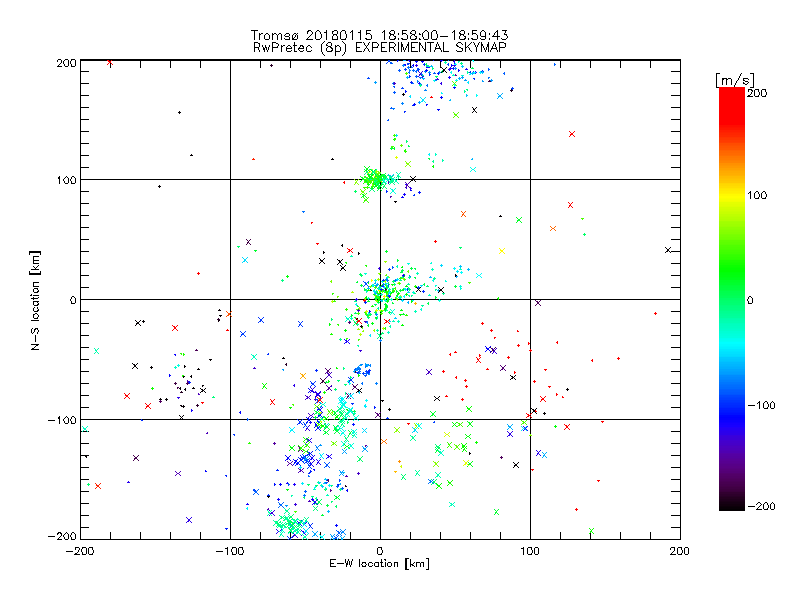This screenshot has width=800, height=600.
Task: Click the plot title 'Tromsø 20180115 18:58:00-18:59:43'
Action: pyautogui.click(x=379, y=35)
